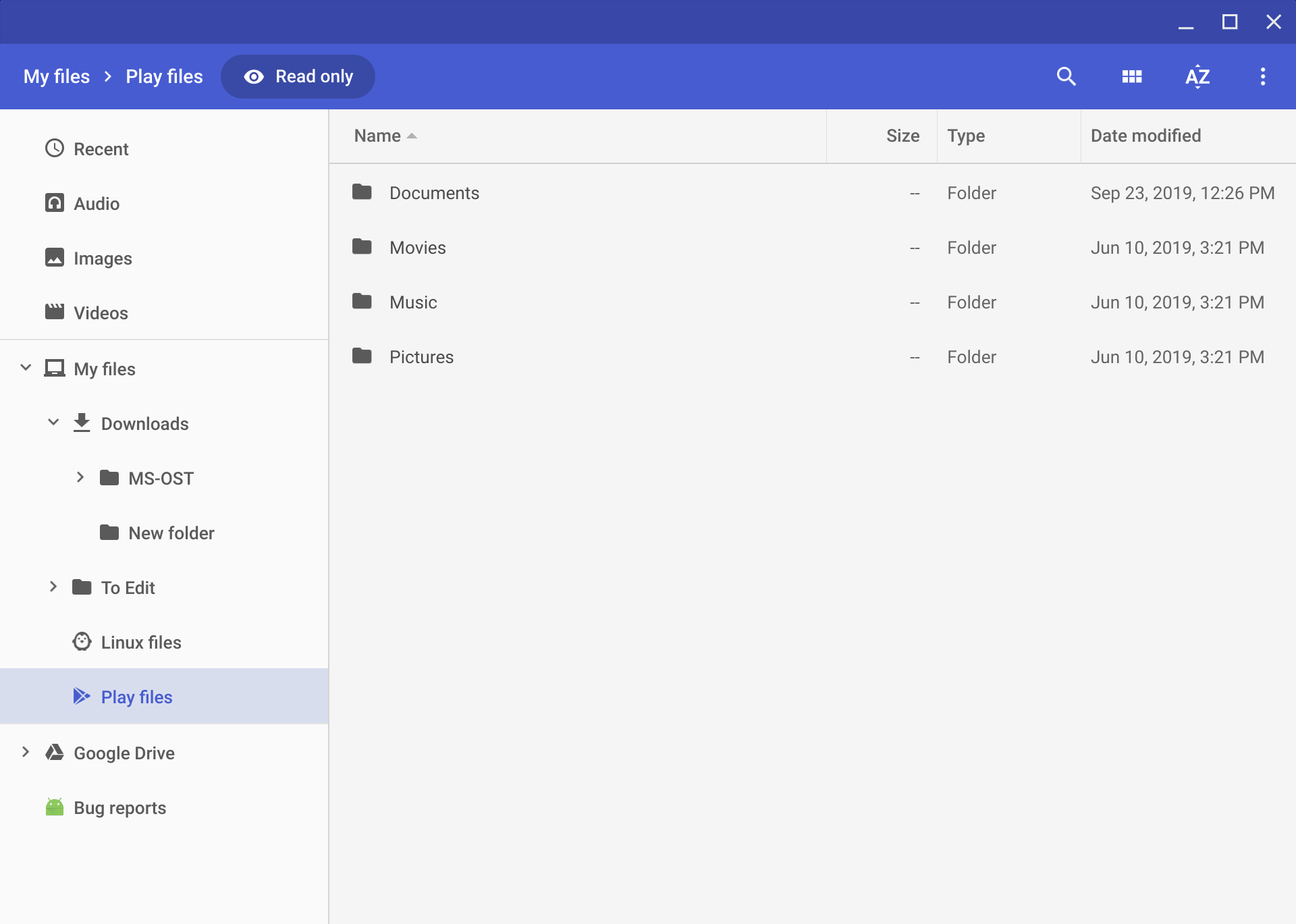Expand the Google Drive entry
1296x924 pixels.
(x=26, y=752)
